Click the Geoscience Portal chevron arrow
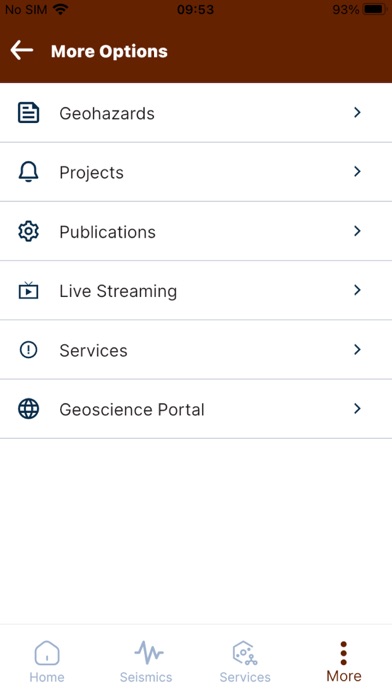 click(x=357, y=409)
